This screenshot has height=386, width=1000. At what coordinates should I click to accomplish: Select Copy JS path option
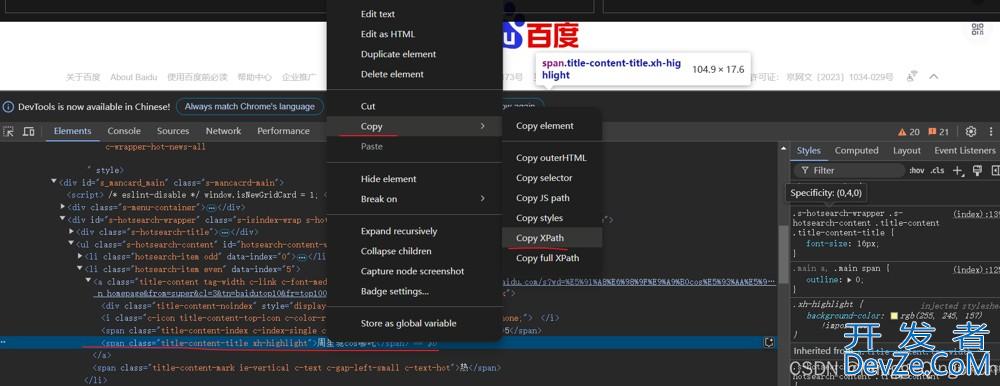point(552,198)
